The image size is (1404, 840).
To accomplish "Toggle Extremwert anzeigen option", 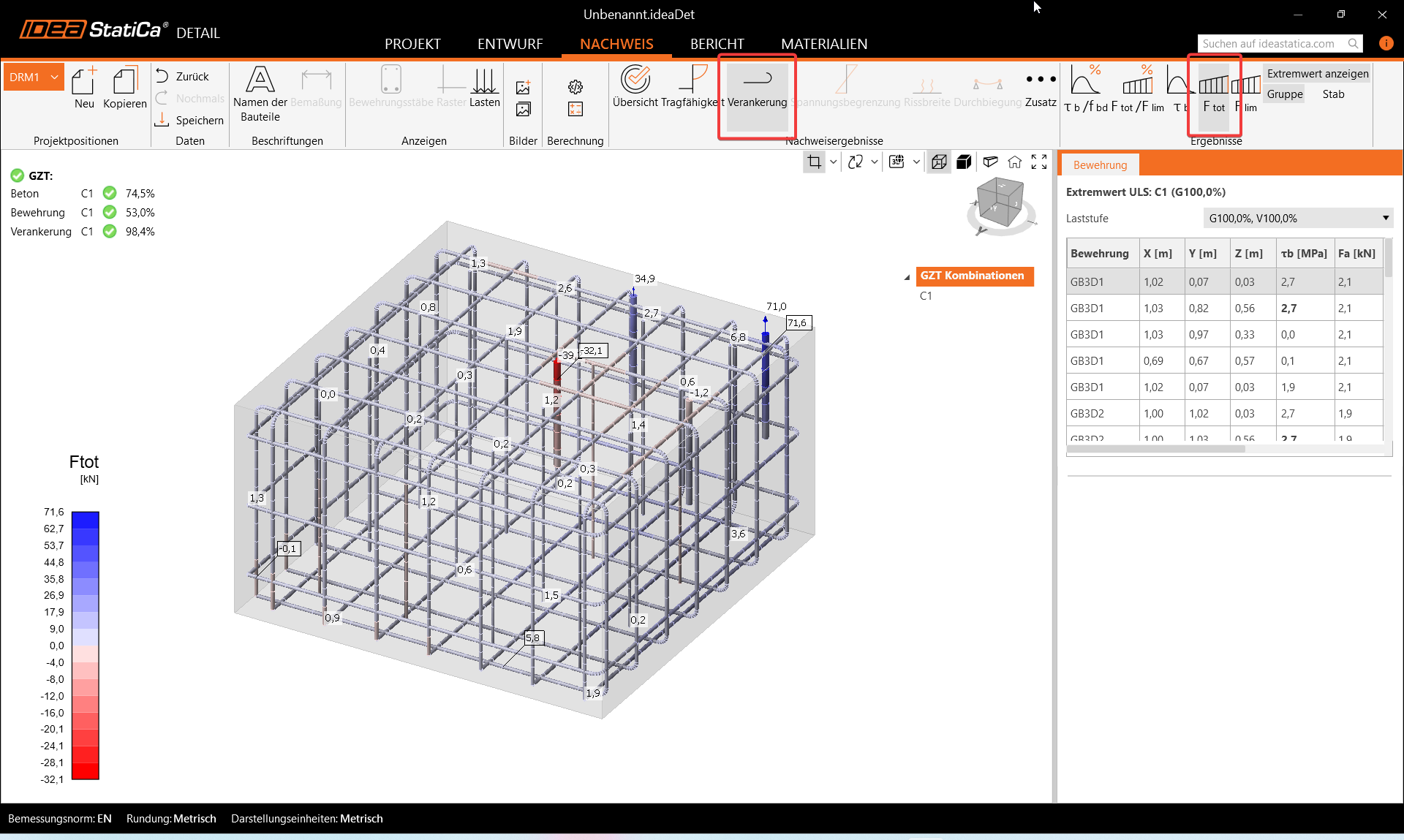I will pos(1317,74).
